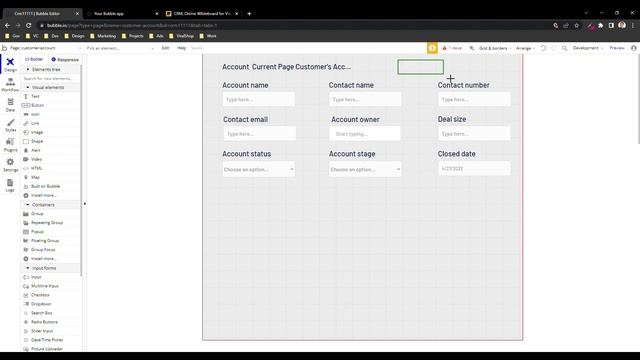Open the Page customer-account selector
This screenshot has width=640, height=360.
click(46, 48)
